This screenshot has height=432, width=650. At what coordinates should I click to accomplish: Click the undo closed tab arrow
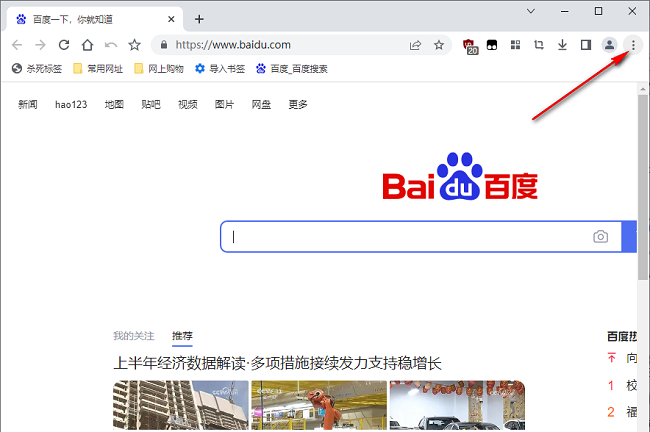point(111,45)
